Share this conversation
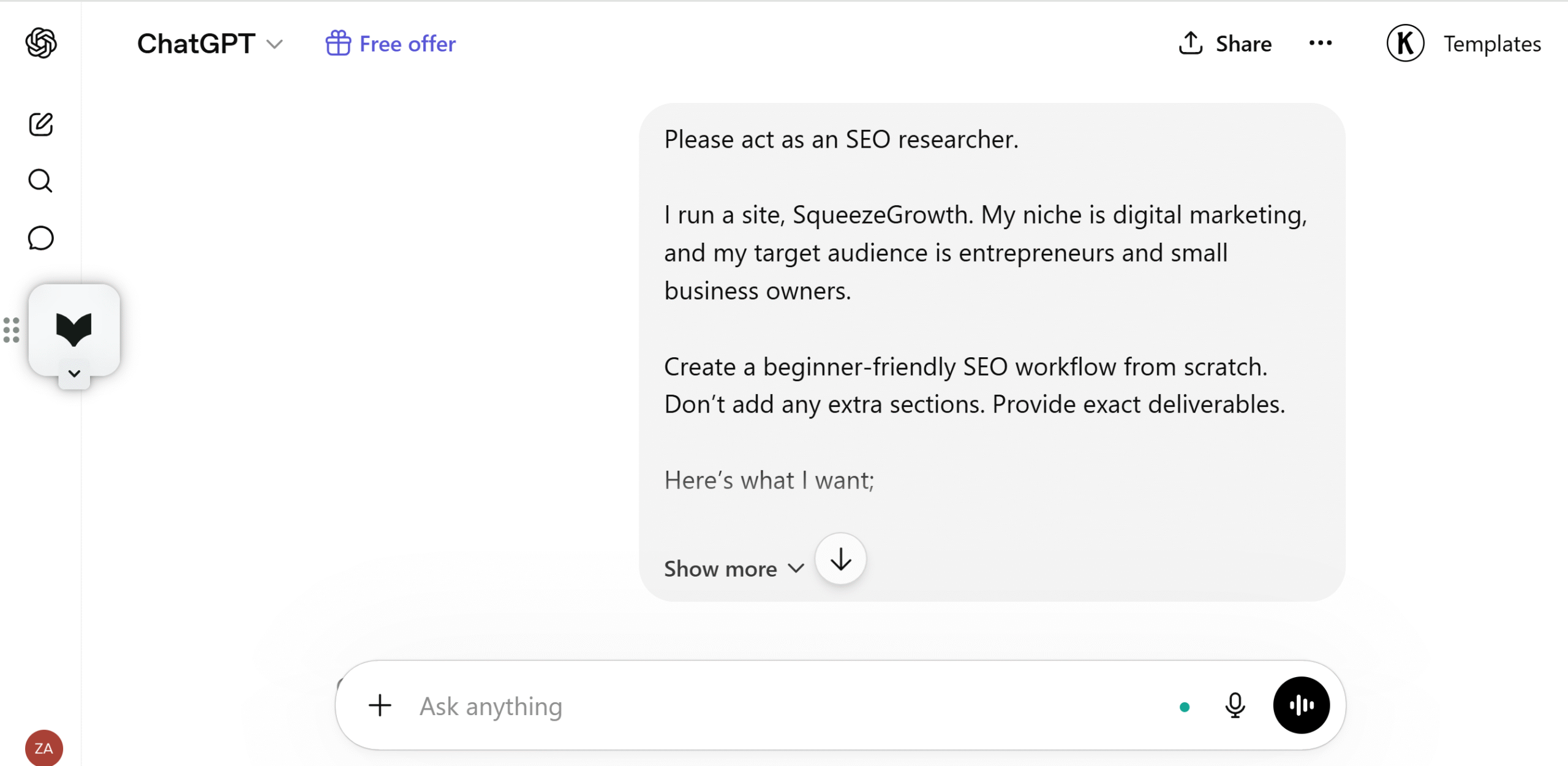 click(x=1225, y=44)
